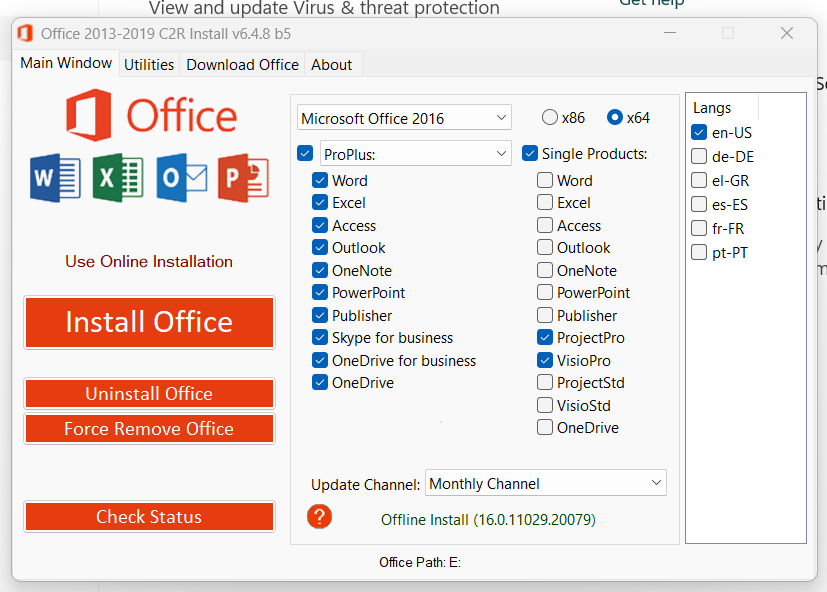
Task: Open the Update Channel Monthly Channel dropdown
Action: coord(546,483)
